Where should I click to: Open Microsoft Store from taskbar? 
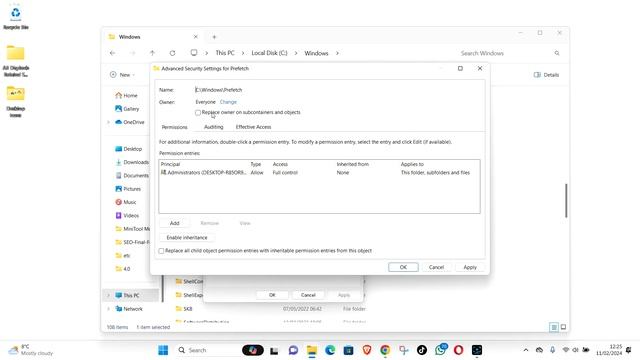pyautogui.click(x=349, y=350)
